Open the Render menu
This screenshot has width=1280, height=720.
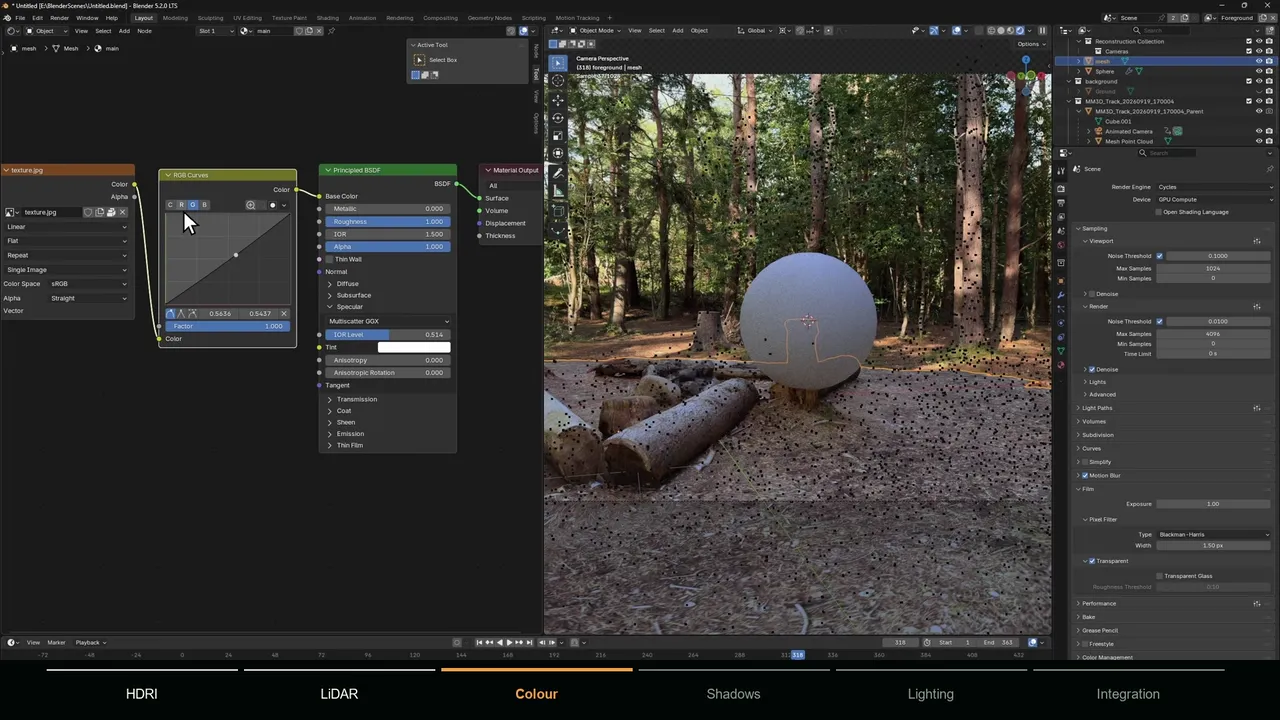59,18
